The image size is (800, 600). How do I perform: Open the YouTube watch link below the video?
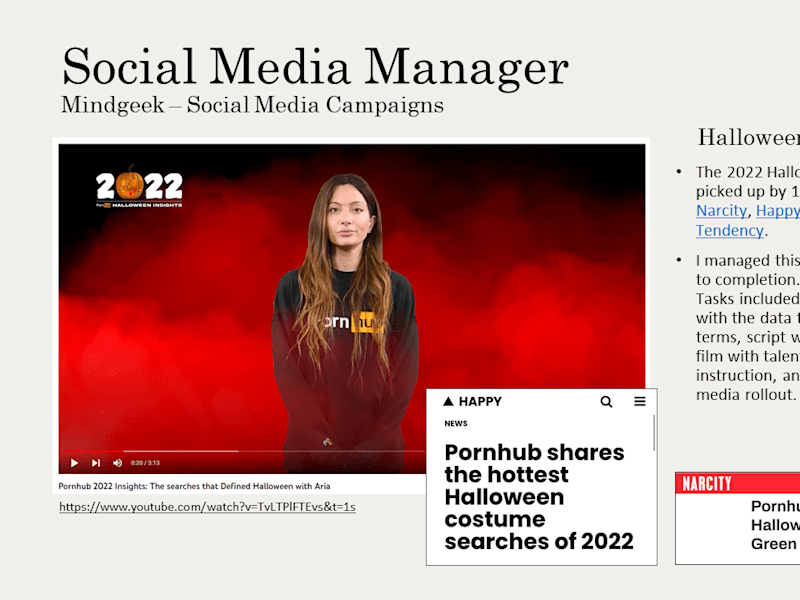coord(207,507)
